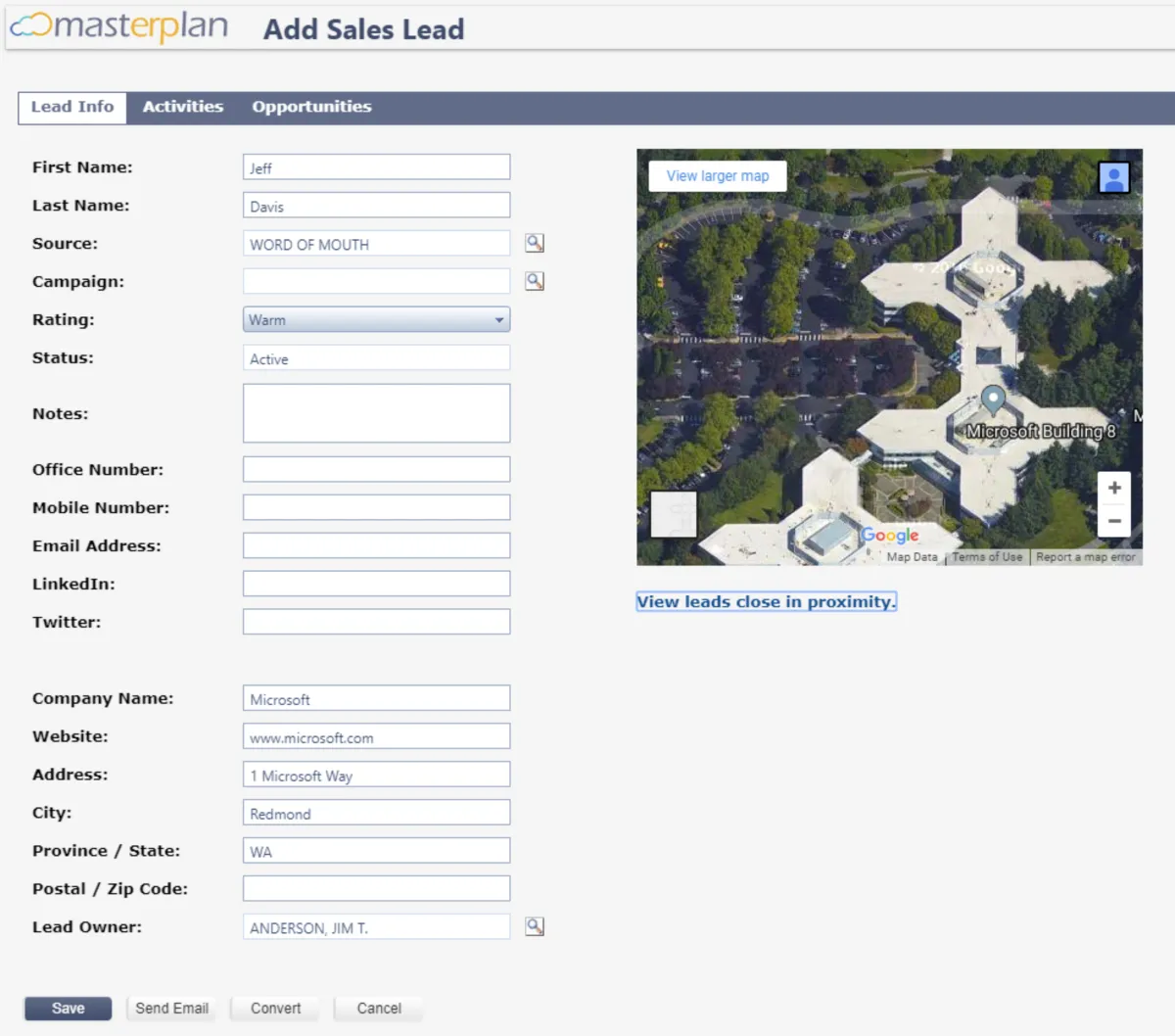Click the Send Email button
The image size is (1175, 1036).
(x=171, y=1009)
